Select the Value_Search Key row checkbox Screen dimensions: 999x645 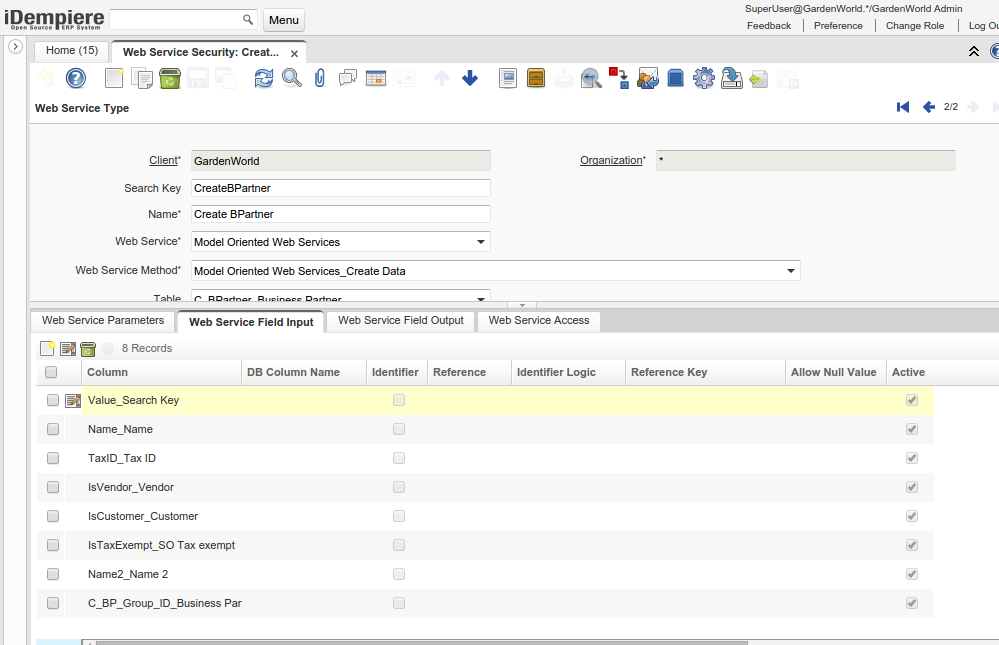[x=53, y=400]
